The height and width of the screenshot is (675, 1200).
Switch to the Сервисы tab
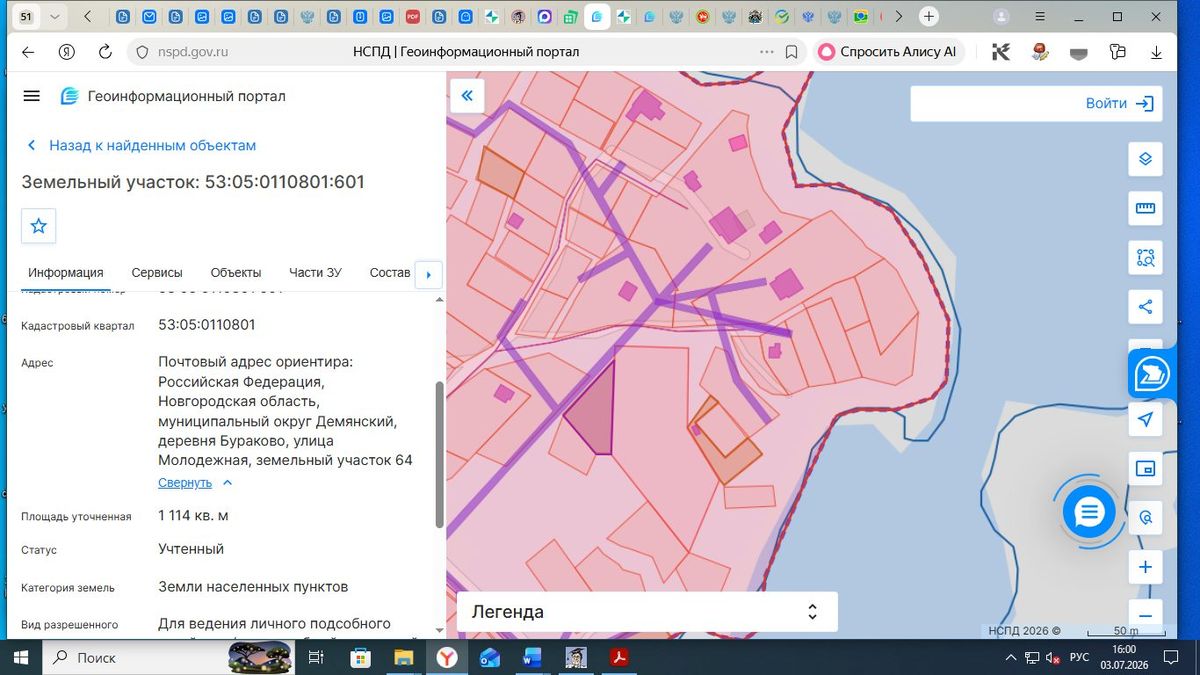pos(157,272)
